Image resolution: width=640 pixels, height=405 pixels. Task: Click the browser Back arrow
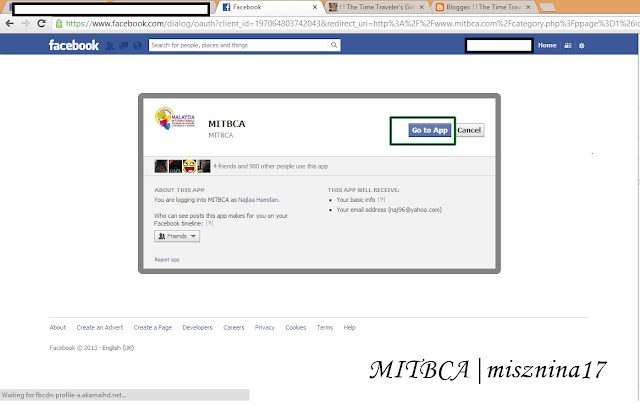9,24
